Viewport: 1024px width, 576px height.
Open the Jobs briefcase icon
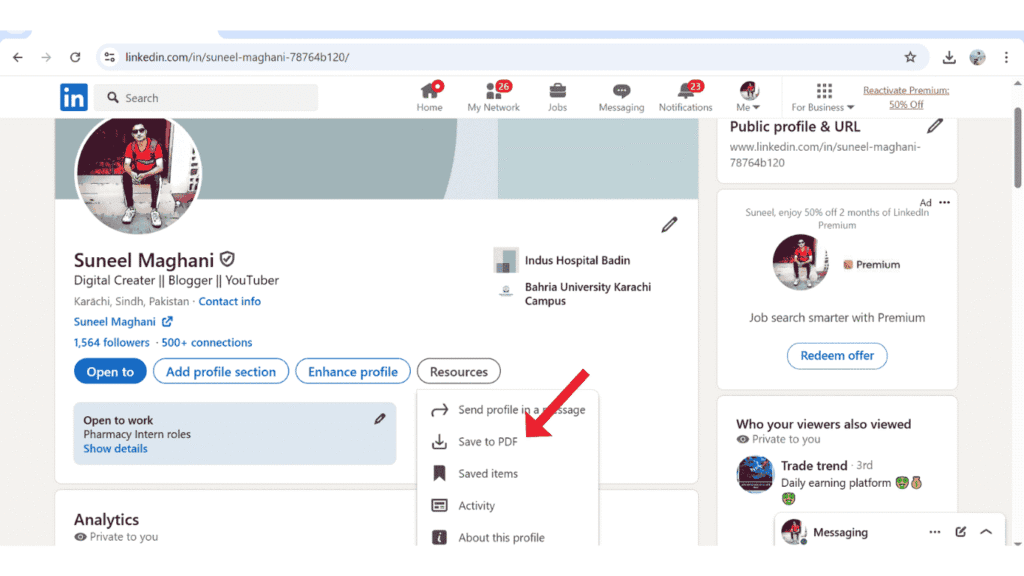(557, 92)
